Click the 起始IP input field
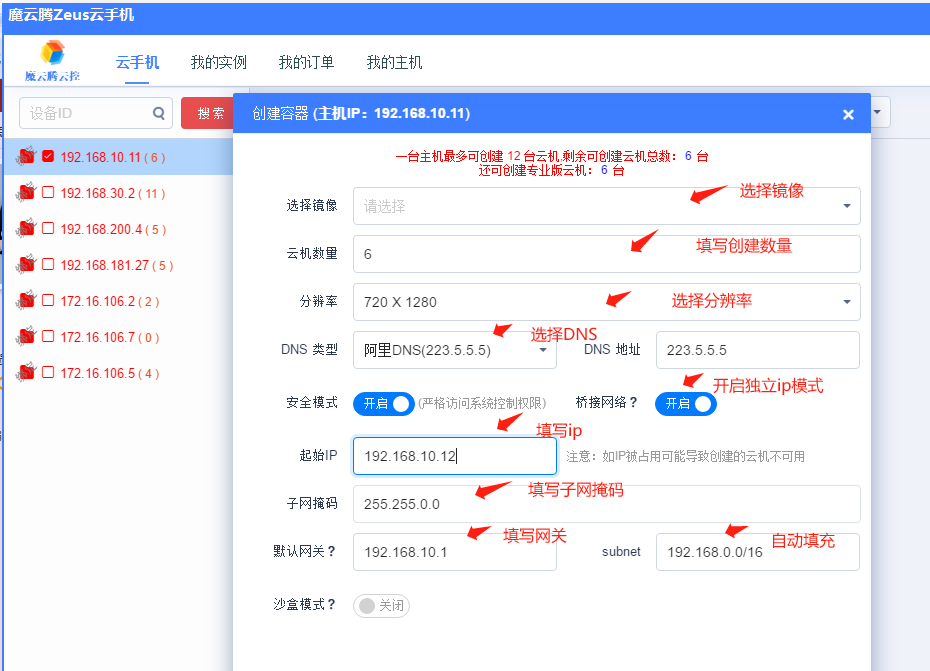The height and width of the screenshot is (671, 930). pyautogui.click(x=455, y=455)
